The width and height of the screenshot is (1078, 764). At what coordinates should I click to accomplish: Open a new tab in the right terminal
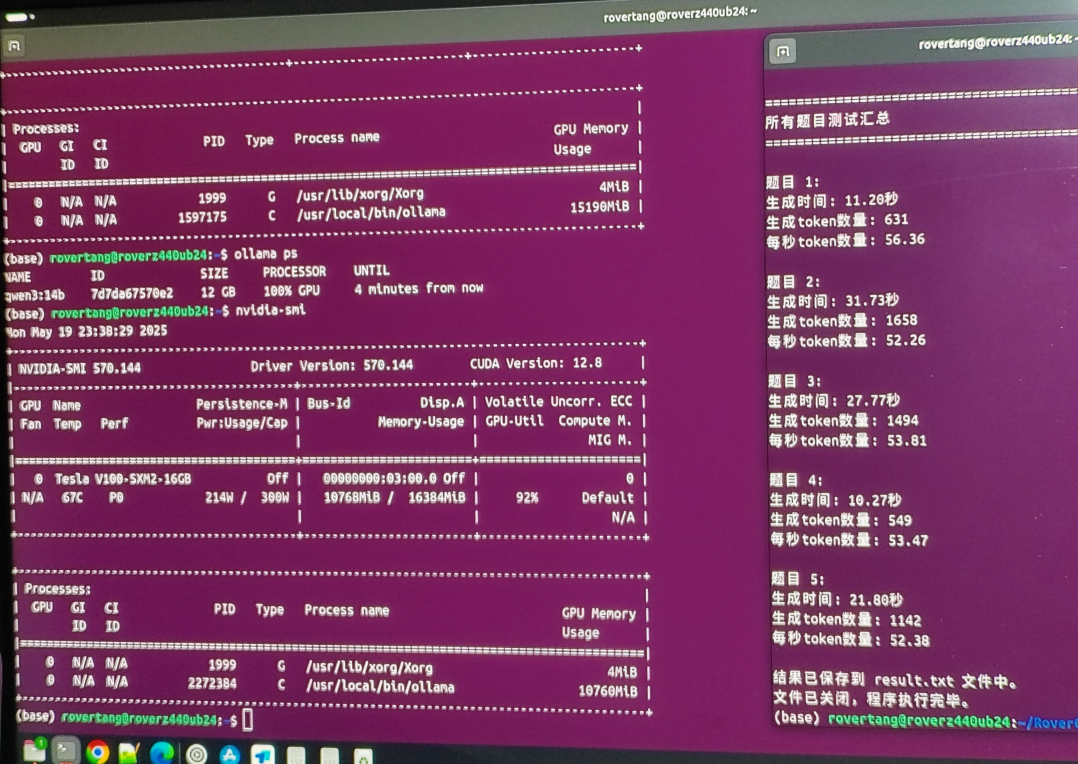(783, 48)
